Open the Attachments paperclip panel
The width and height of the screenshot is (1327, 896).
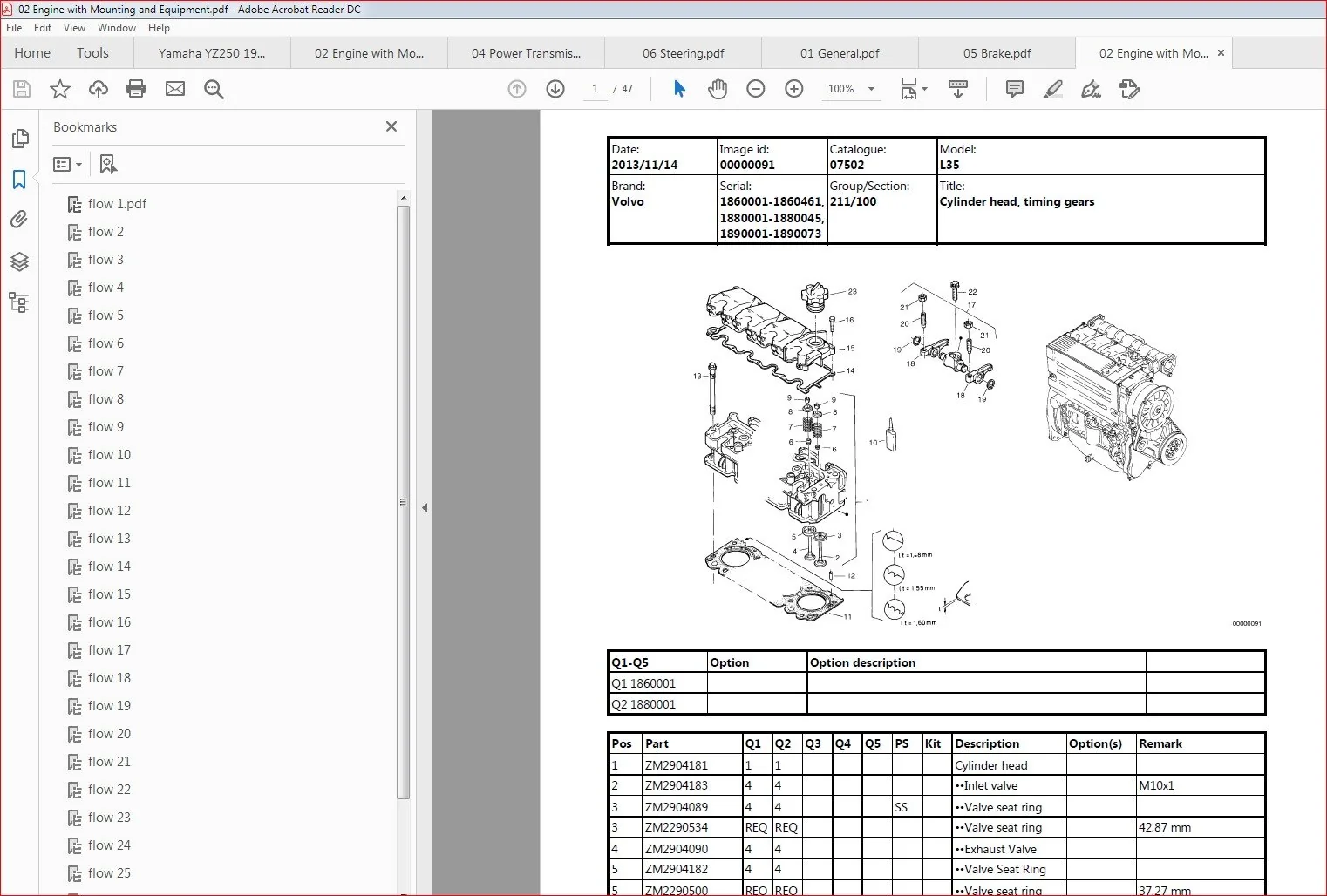coord(19,220)
